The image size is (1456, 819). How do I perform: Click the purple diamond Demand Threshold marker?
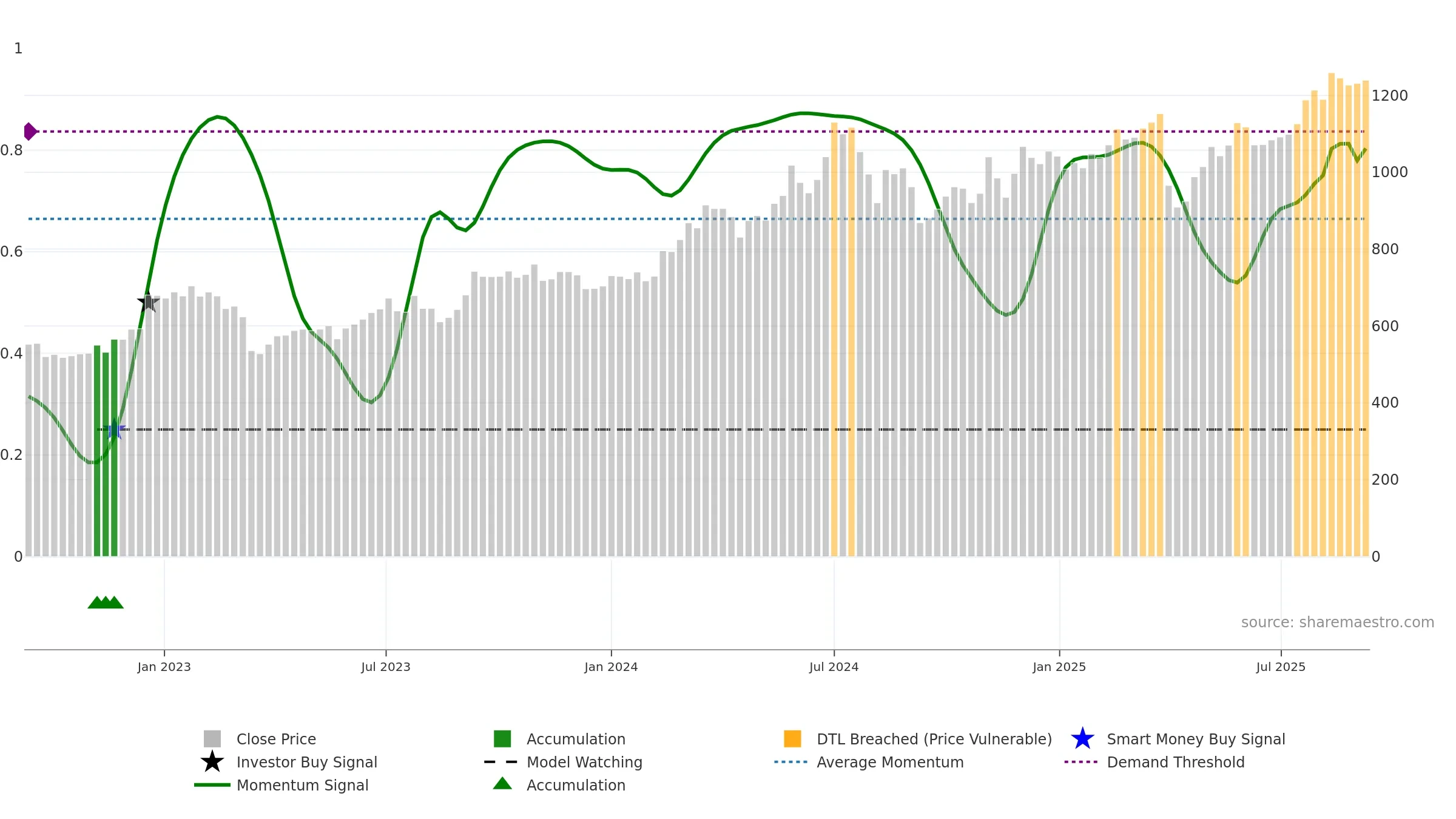[x=29, y=131]
